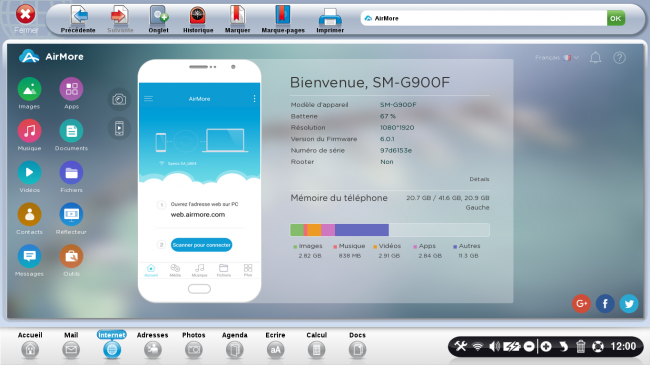Click the Détails link
650x365 pixels.
(x=479, y=179)
